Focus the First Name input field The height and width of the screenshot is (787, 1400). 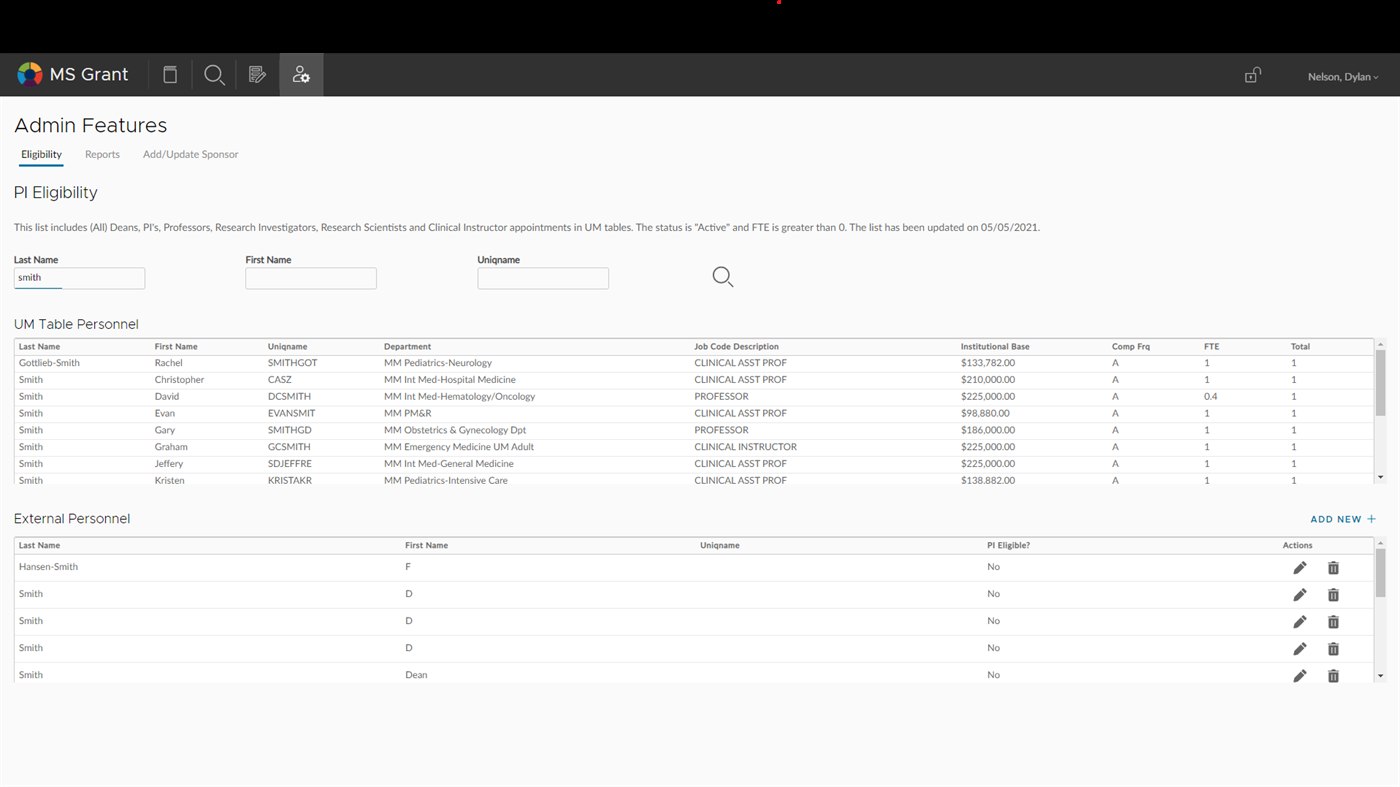(311, 278)
